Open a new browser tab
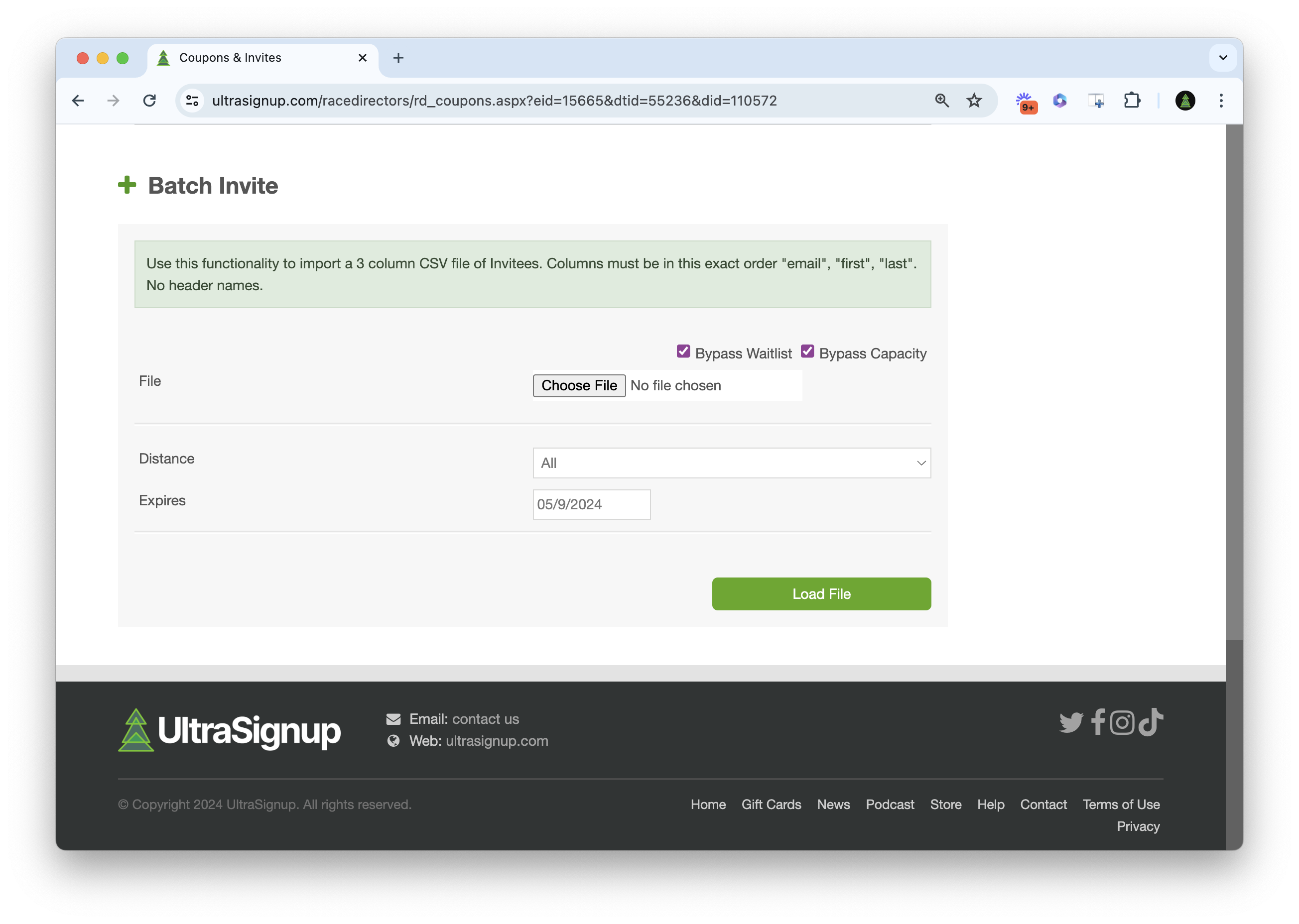Image resolution: width=1299 pixels, height=924 pixels. coord(398,57)
